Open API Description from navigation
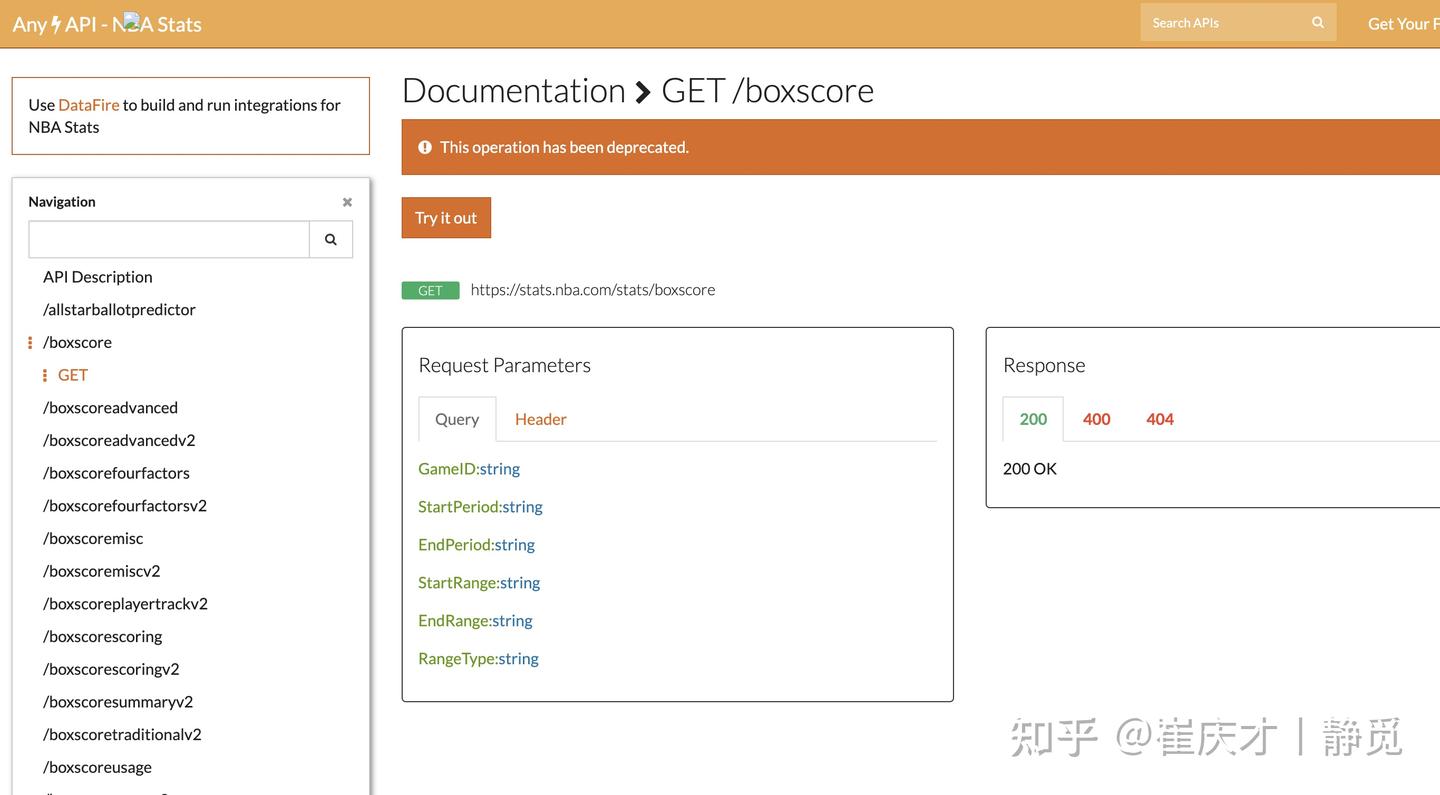Screen dimensions: 1440x795 97,276
